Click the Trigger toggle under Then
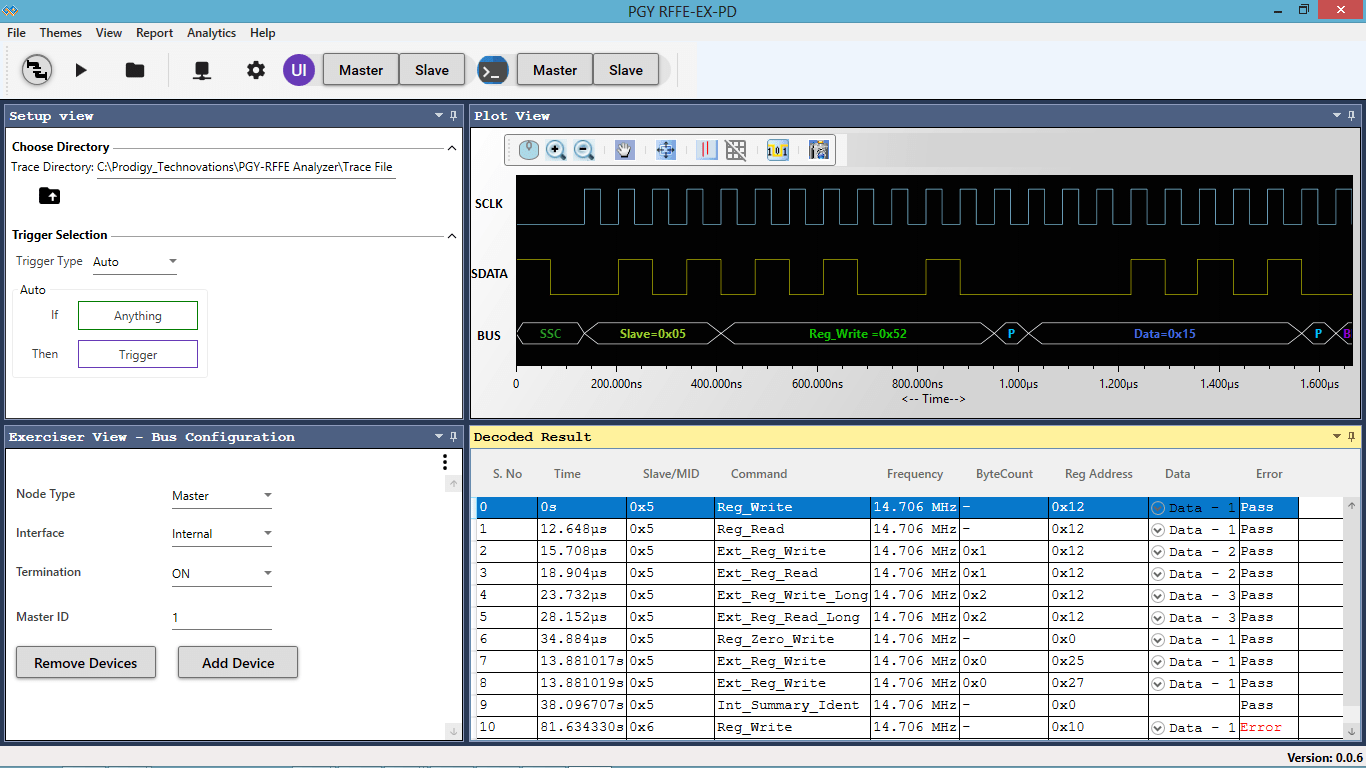 [138, 353]
